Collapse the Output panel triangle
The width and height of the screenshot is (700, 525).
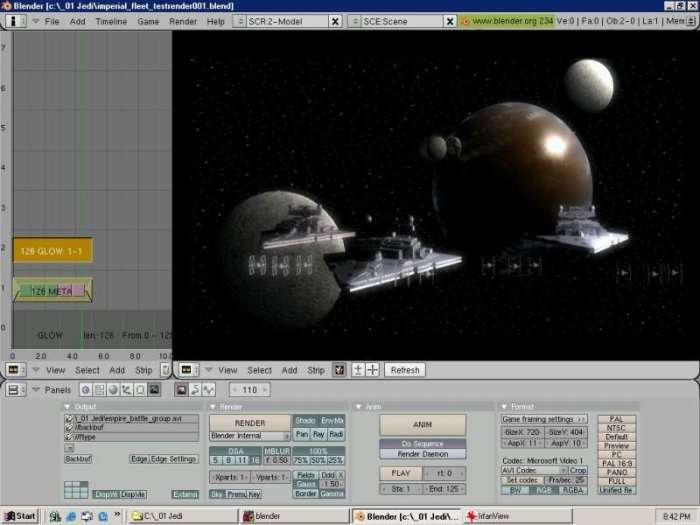(x=67, y=407)
